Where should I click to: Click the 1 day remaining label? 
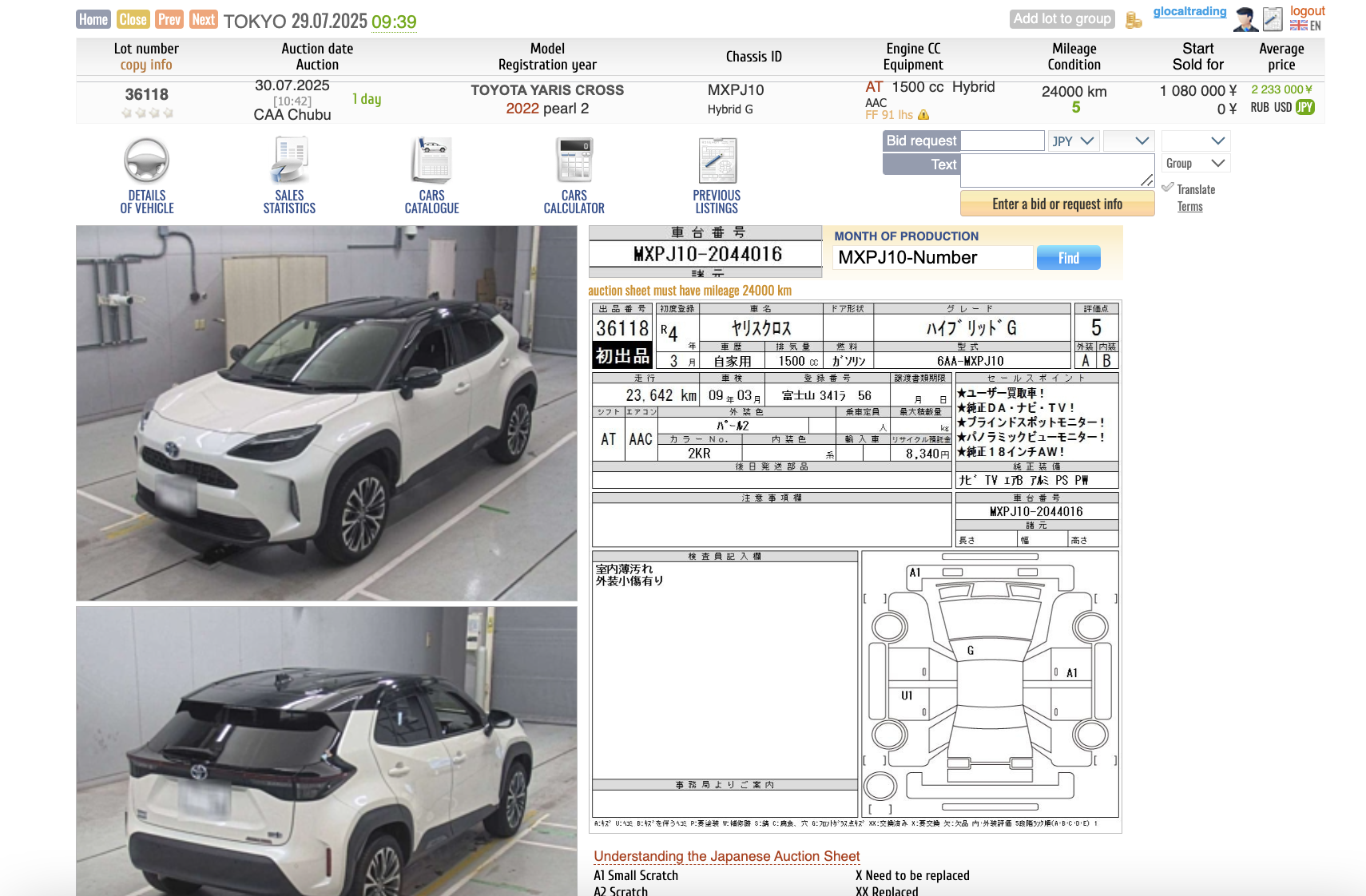point(367,99)
